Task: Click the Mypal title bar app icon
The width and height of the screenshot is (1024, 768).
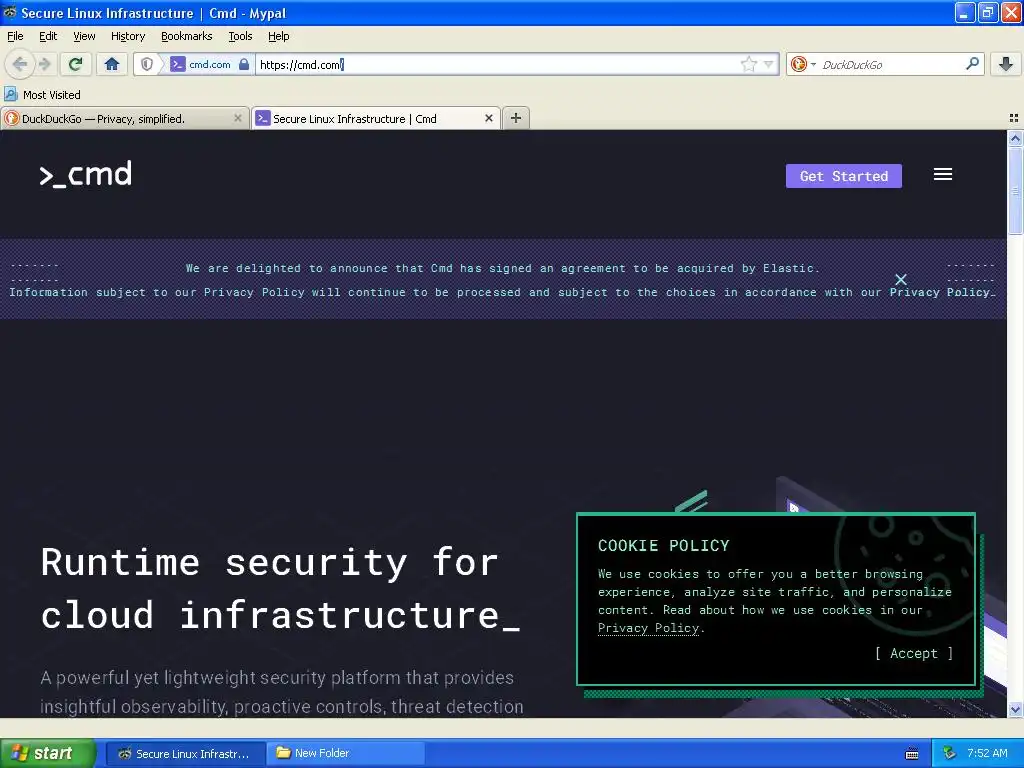Action: pos(10,12)
